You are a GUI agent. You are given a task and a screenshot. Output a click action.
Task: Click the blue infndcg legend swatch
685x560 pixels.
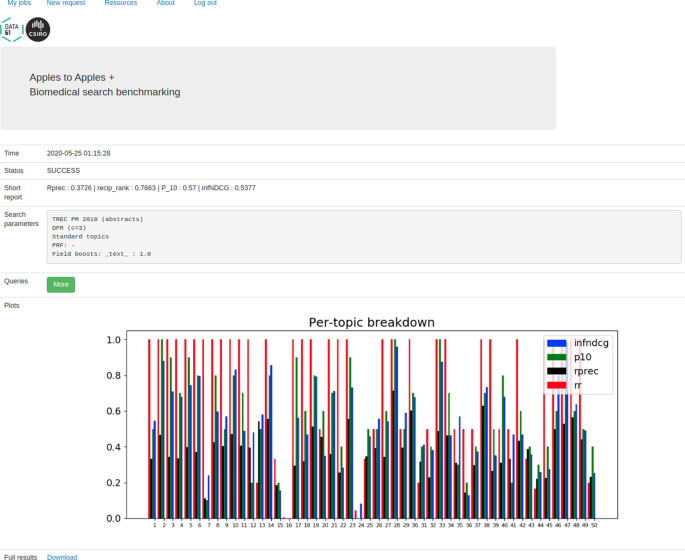click(557, 343)
